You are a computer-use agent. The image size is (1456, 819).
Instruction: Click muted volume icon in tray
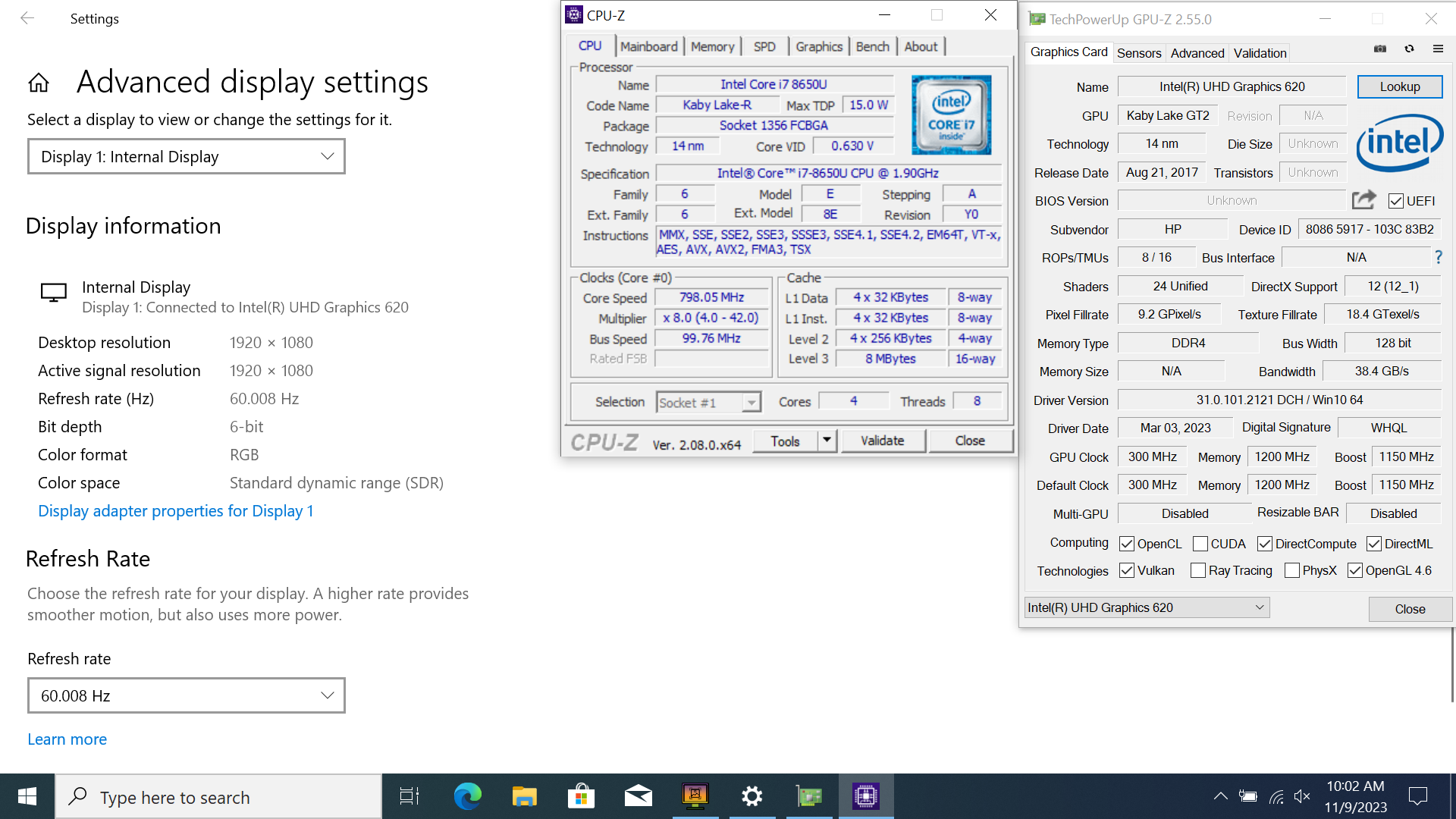tap(1302, 796)
